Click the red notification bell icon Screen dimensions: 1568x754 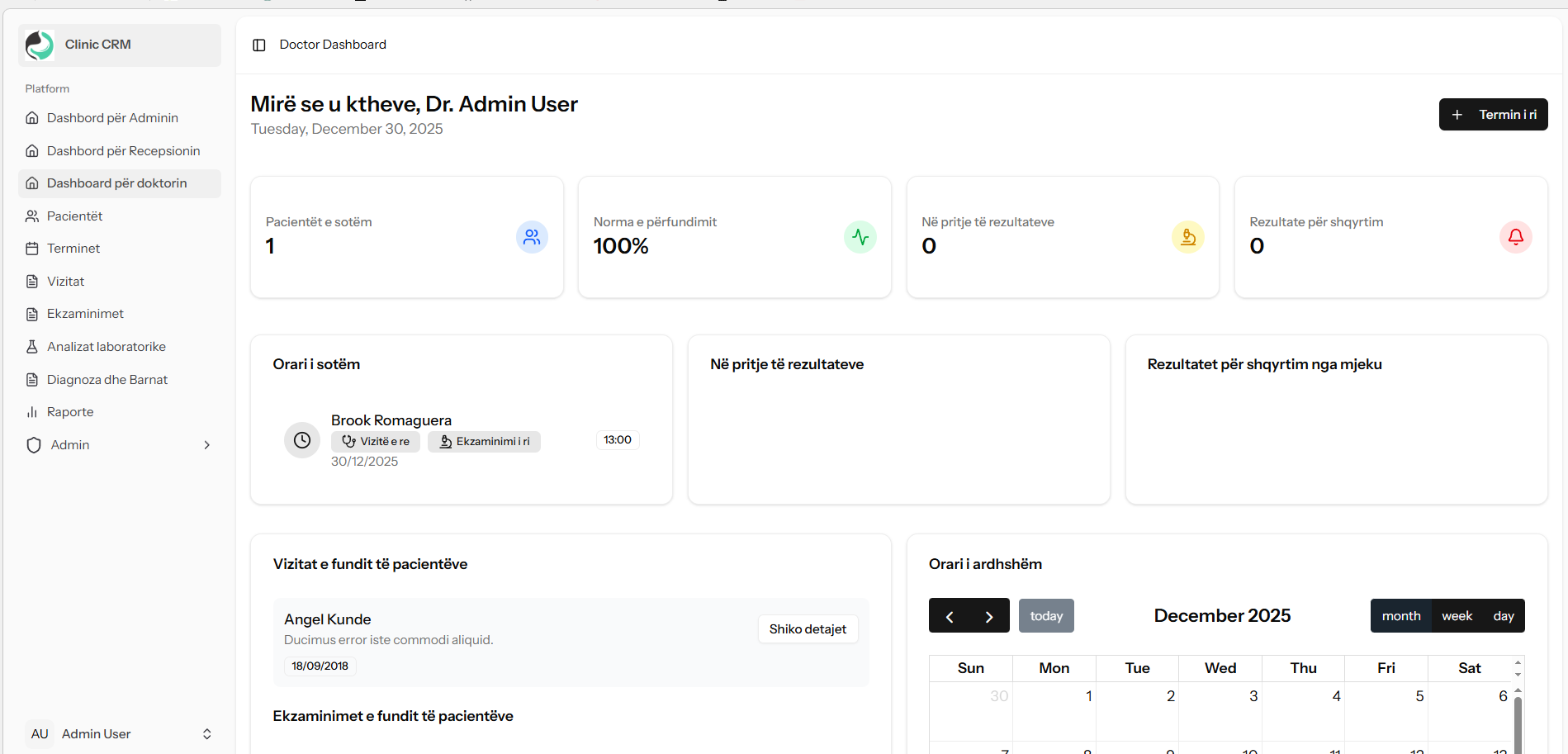(x=1515, y=237)
